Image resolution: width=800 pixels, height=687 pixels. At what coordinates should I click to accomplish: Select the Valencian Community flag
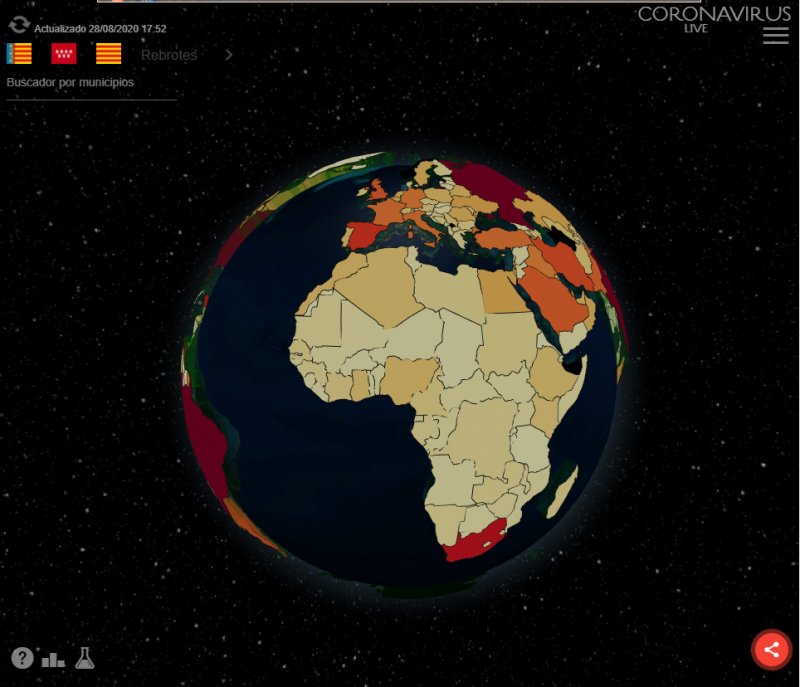tap(19, 54)
